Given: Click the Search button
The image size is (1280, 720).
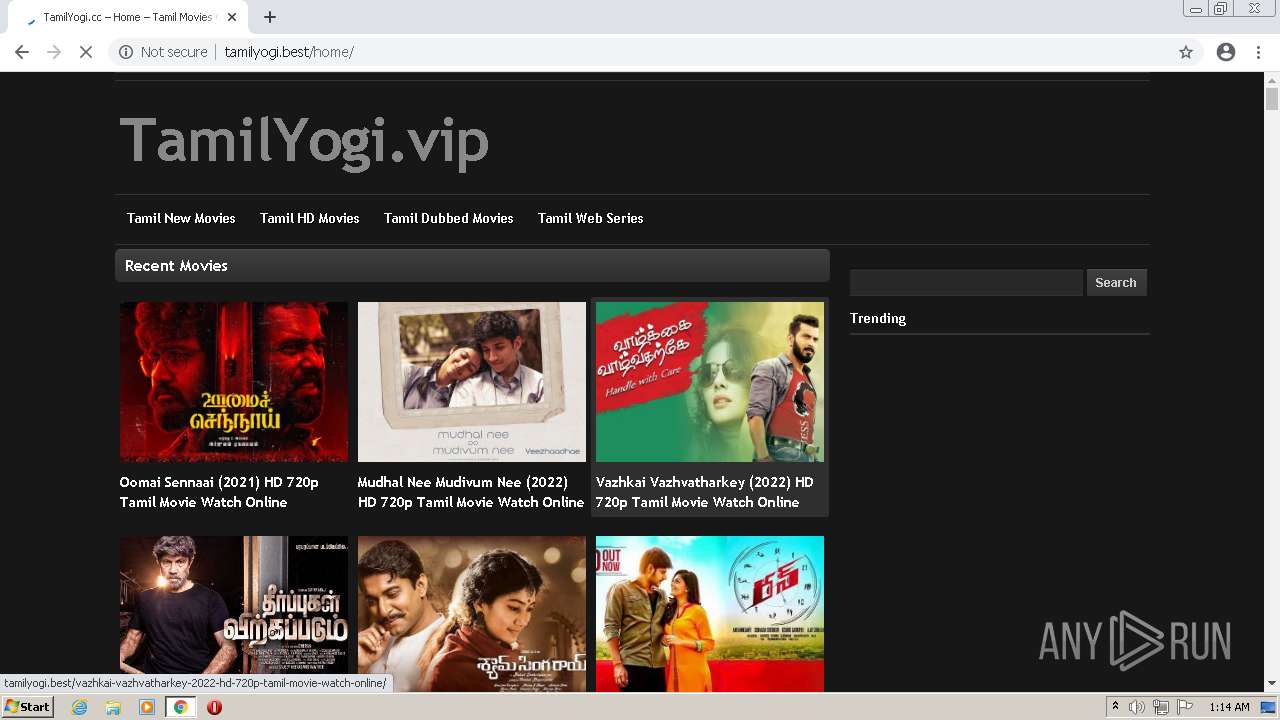Looking at the screenshot, I should click(1116, 283).
